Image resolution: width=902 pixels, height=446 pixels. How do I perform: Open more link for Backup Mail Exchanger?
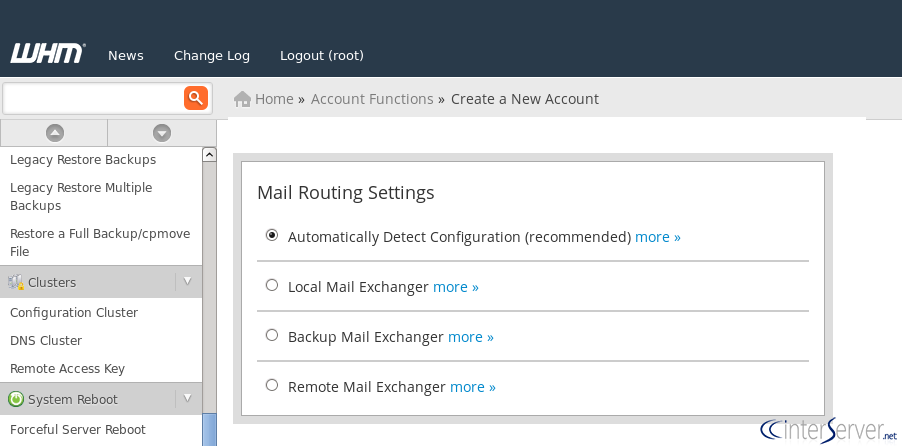coord(471,337)
